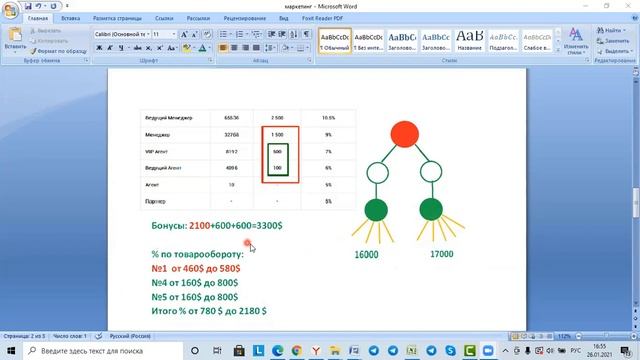This screenshot has height=360, width=640.
Task: Switch to the Вставка ribbon tab
Action: (70, 18)
